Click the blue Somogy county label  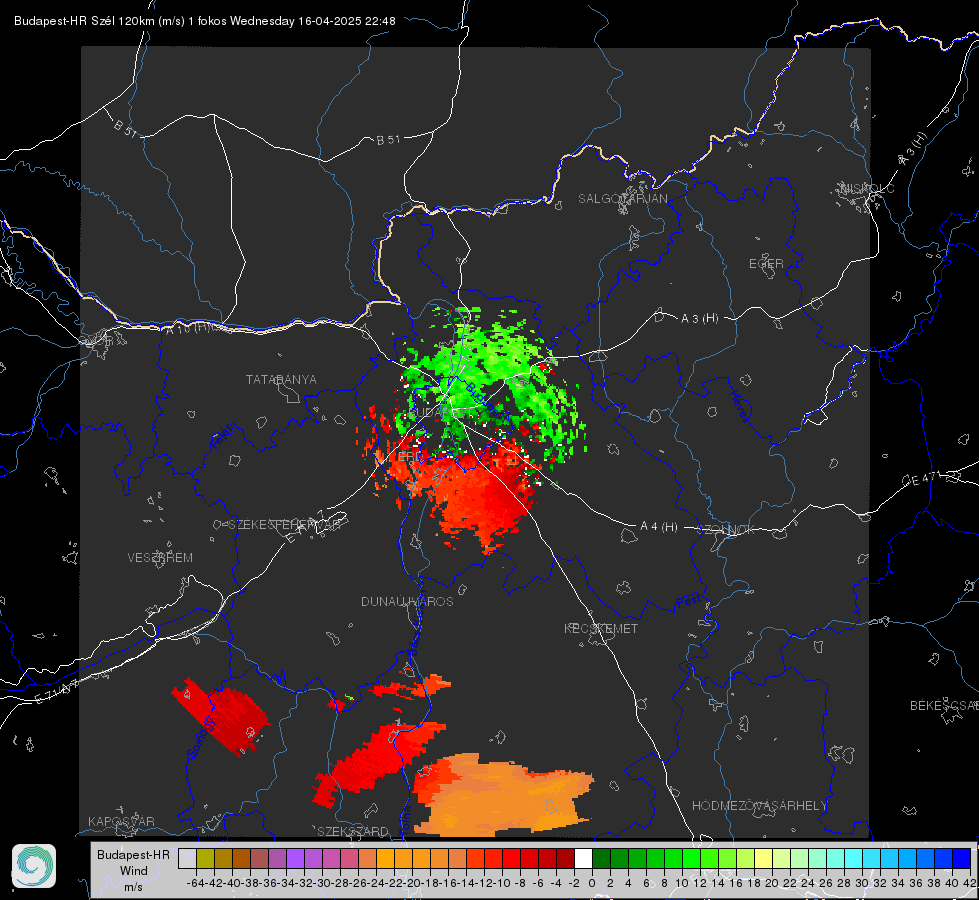(x=200, y=738)
